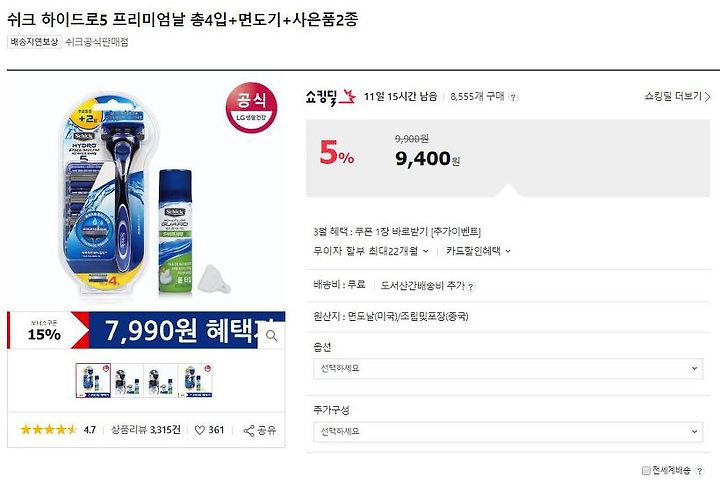Click the help icon beside 전세계배송
The width and height of the screenshot is (720, 484).
(x=699, y=471)
